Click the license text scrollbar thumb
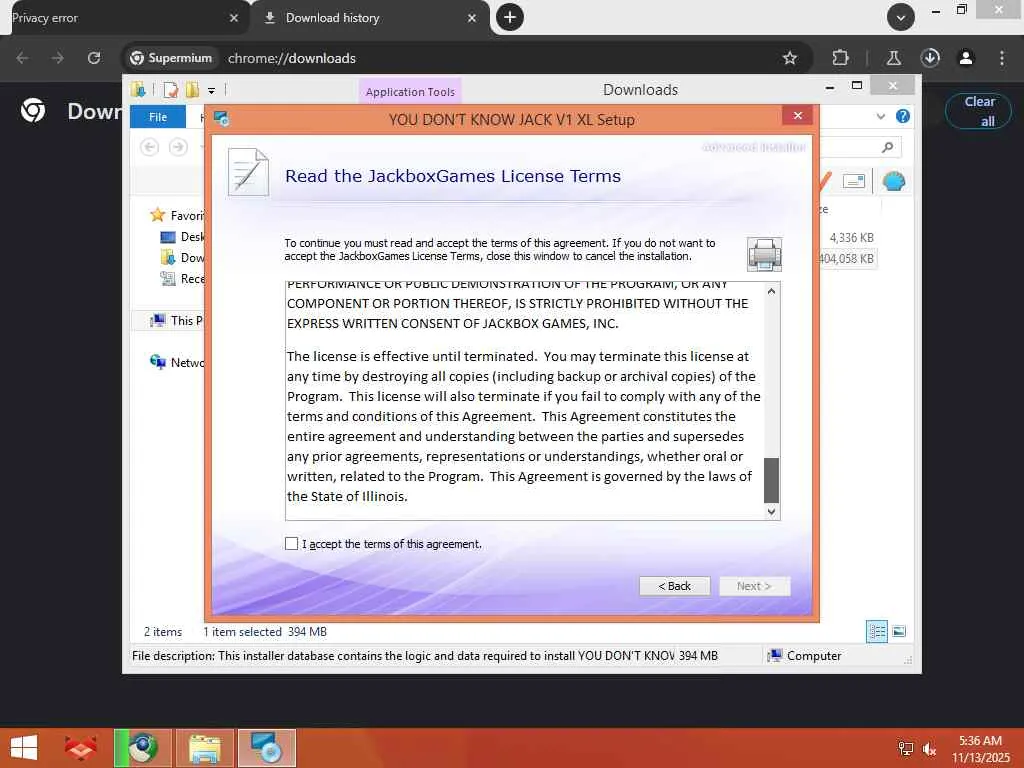The height and width of the screenshot is (768, 1024). (x=771, y=480)
